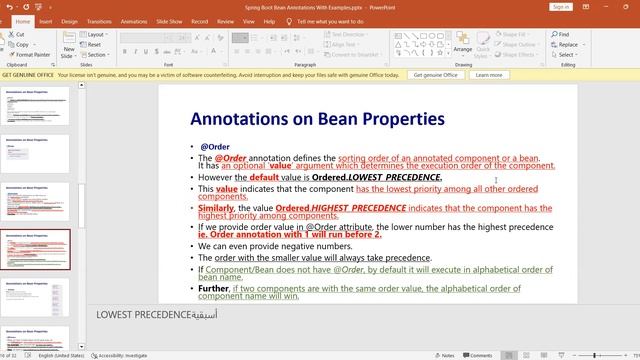Adjust the zoom slider handle
The image size is (640, 360).
[594, 356]
